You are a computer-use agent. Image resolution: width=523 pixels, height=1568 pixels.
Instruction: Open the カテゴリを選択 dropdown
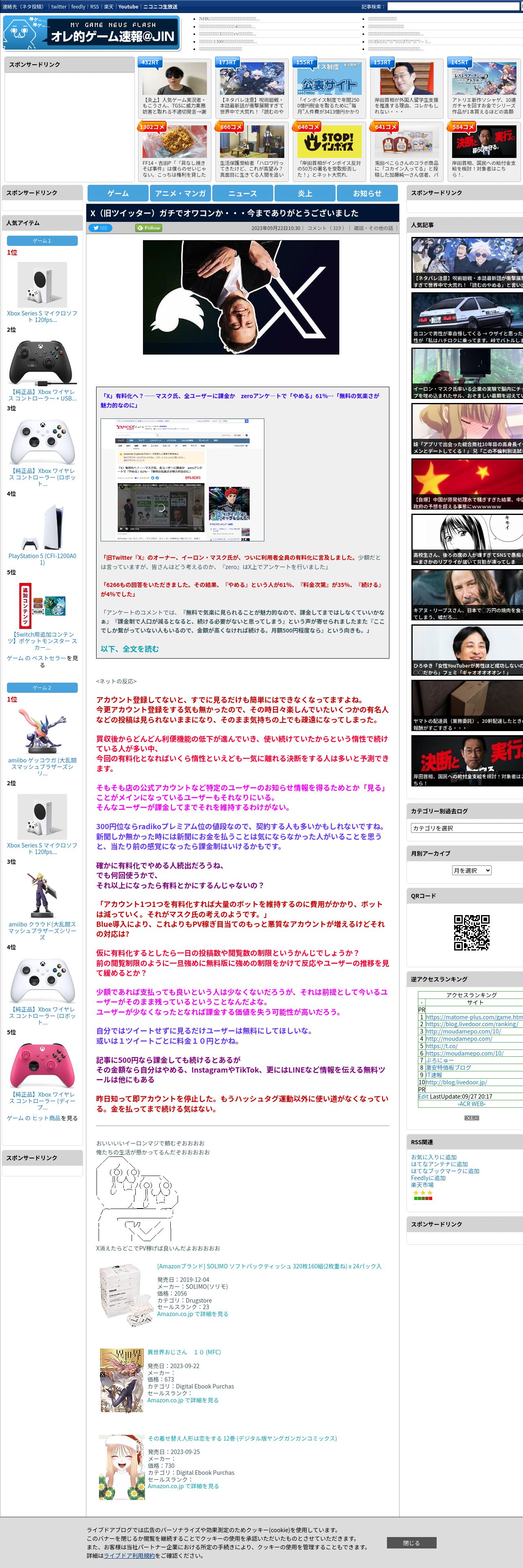(x=467, y=828)
